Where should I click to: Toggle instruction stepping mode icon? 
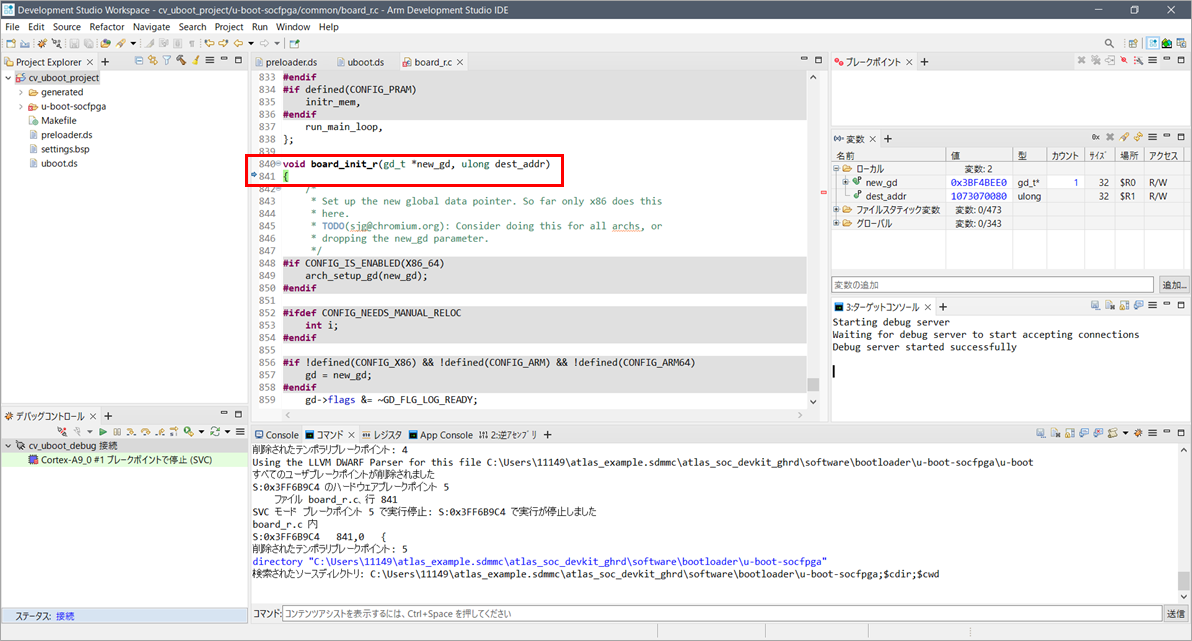[x=173, y=431]
